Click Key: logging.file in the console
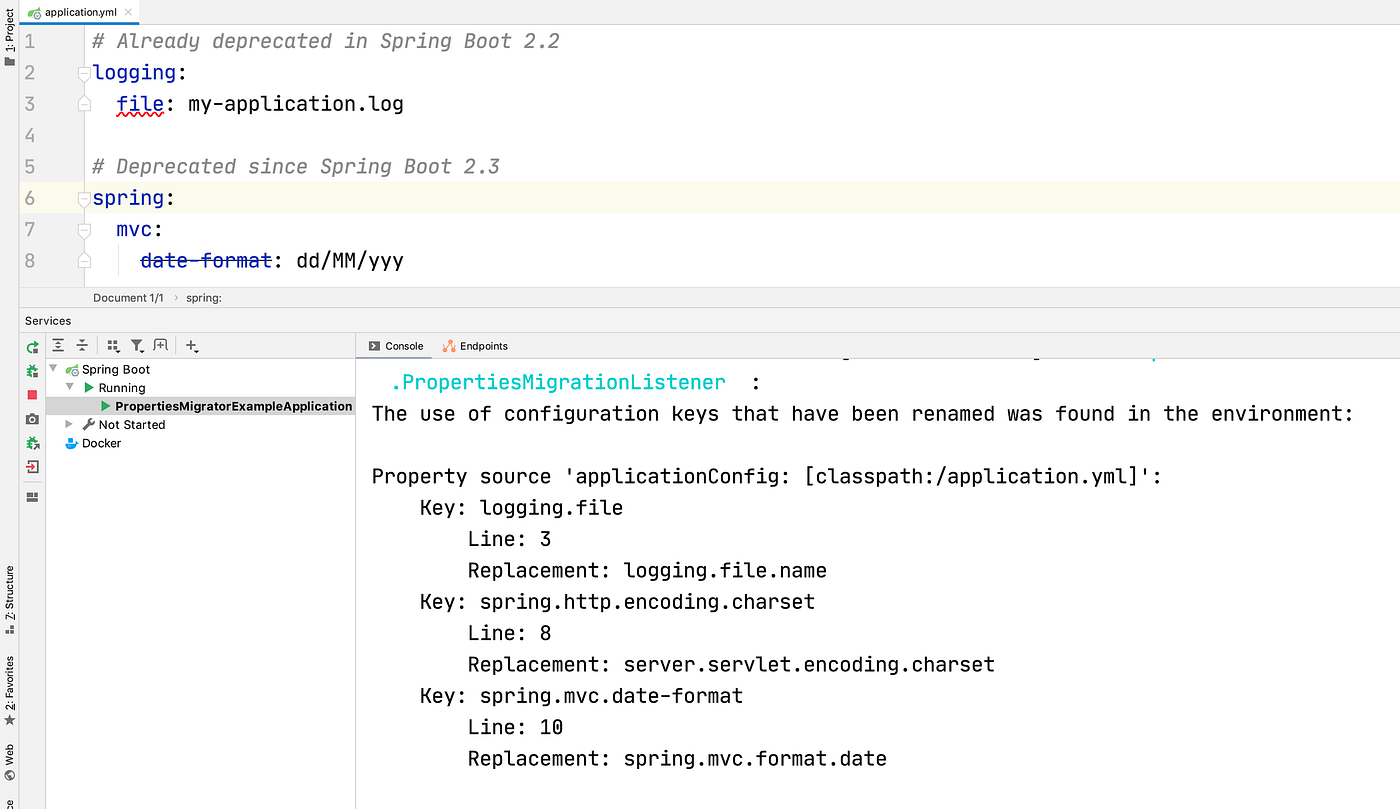Viewport: 1400px width, 809px height. (x=521, y=508)
